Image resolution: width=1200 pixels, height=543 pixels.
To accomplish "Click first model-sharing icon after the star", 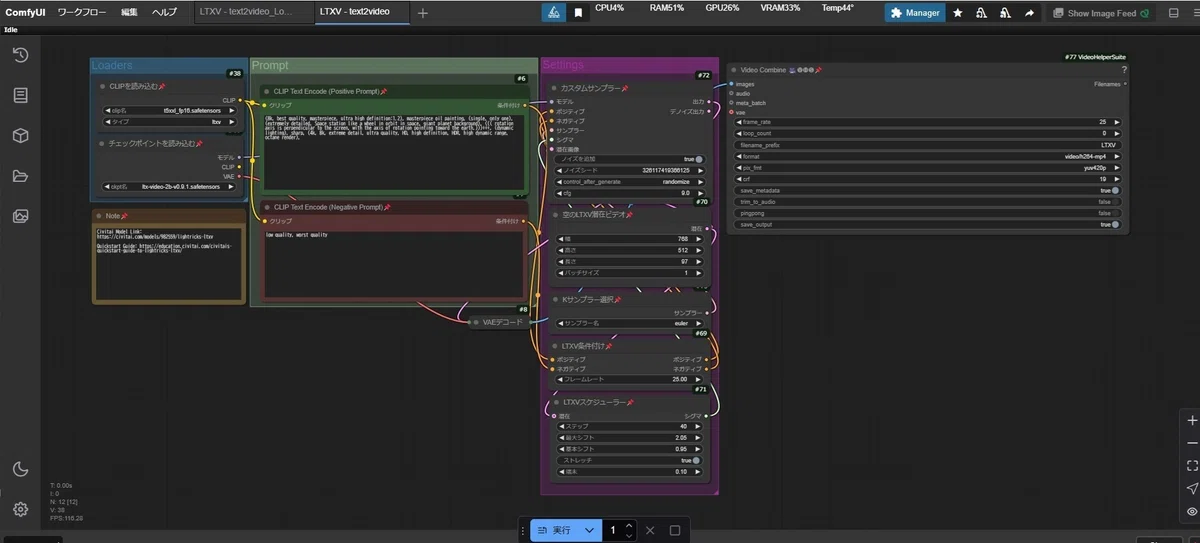I will (981, 13).
